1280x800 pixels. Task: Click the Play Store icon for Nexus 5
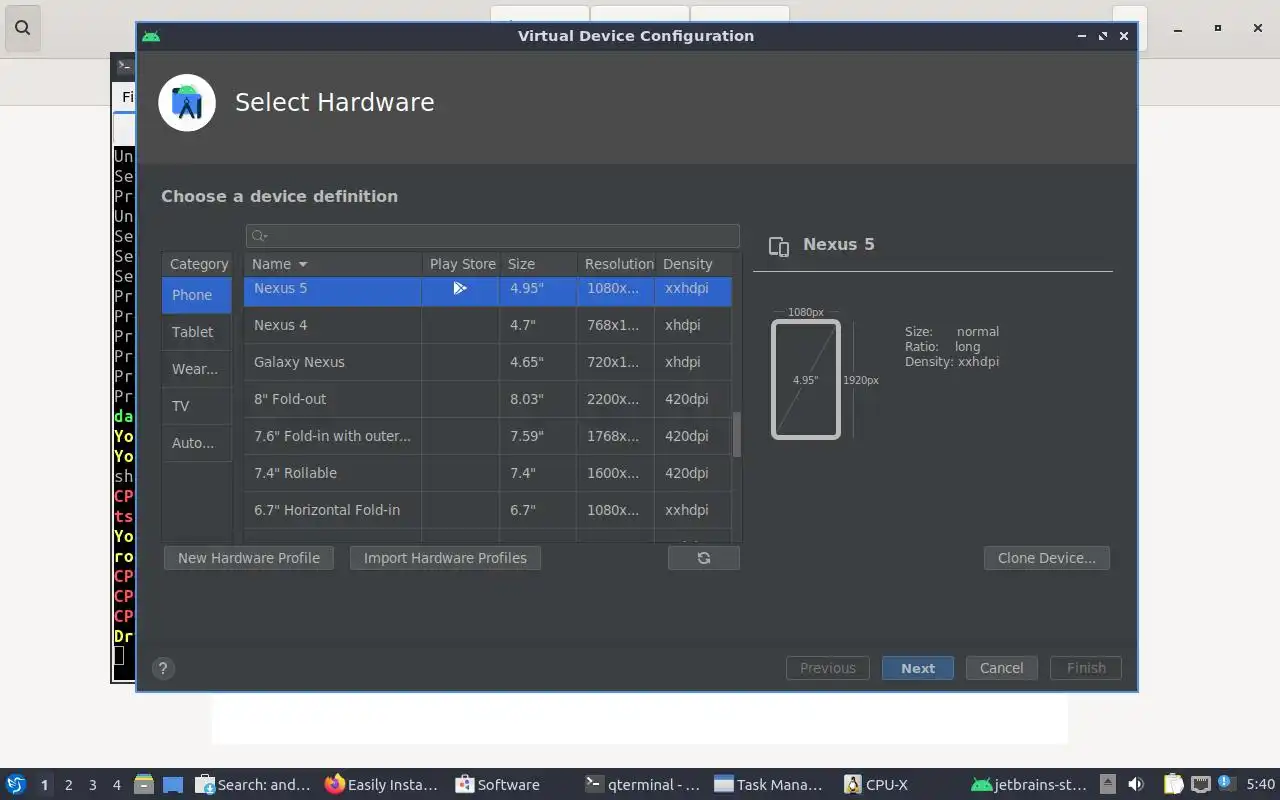[460, 288]
